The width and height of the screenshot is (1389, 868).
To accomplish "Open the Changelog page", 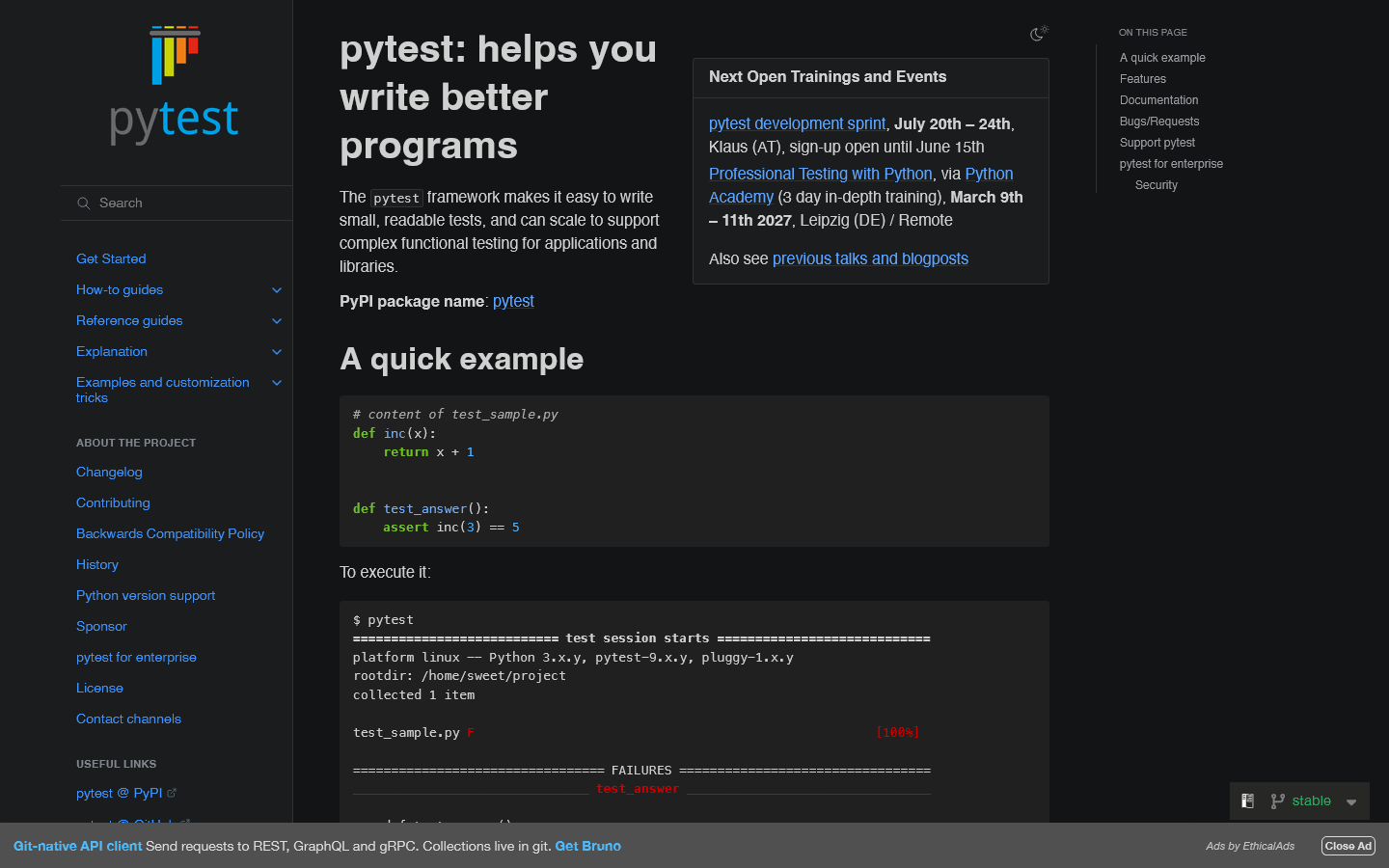I will [x=109, y=472].
